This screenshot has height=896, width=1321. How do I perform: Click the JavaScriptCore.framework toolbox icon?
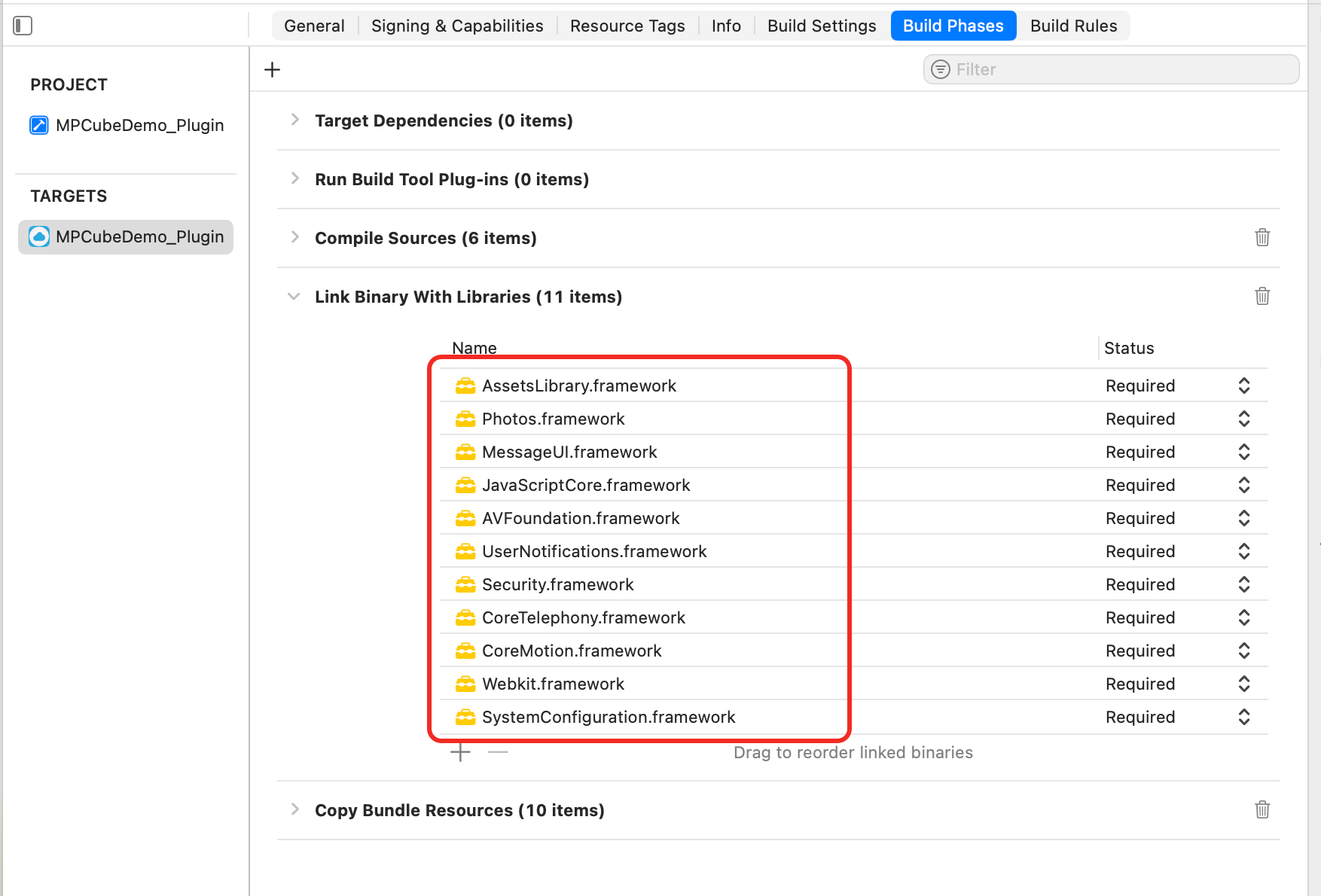[465, 485]
